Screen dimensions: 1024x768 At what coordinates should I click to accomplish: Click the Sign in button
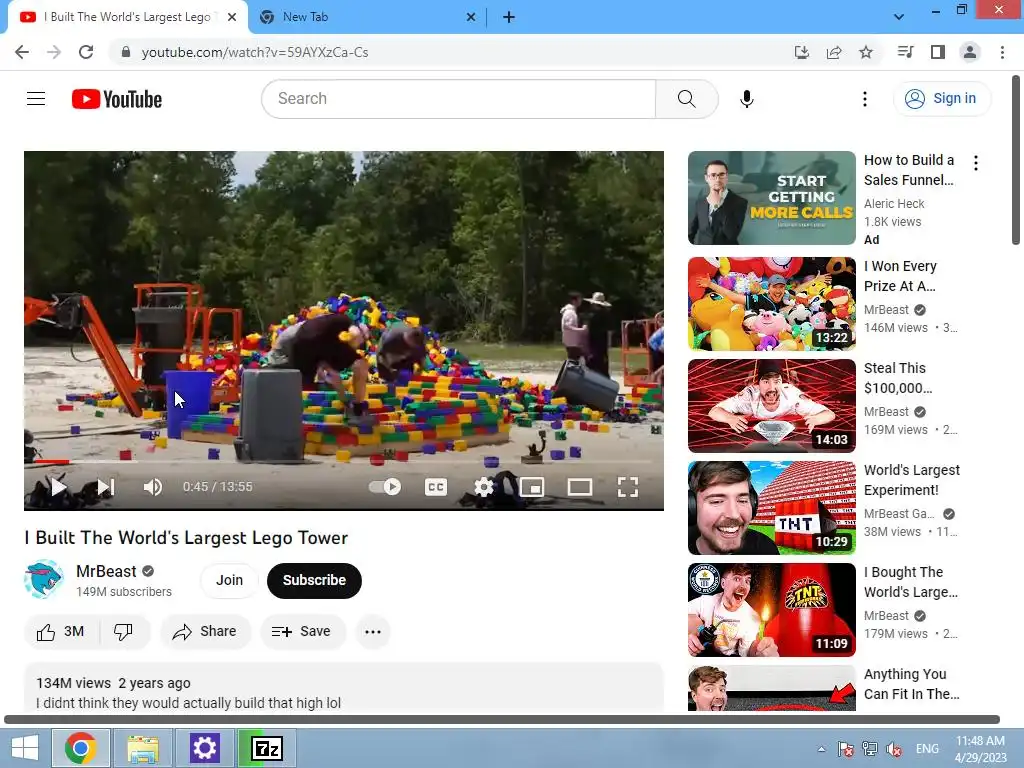point(941,99)
